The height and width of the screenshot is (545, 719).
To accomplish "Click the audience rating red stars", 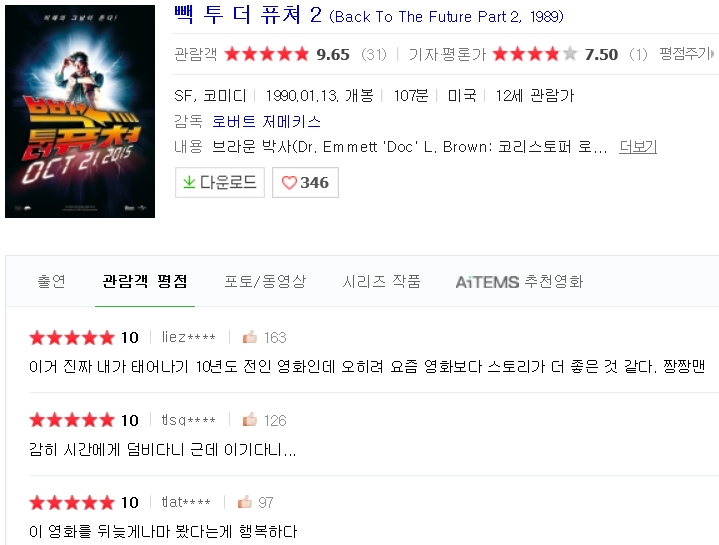I will pyautogui.click(x=266, y=54).
